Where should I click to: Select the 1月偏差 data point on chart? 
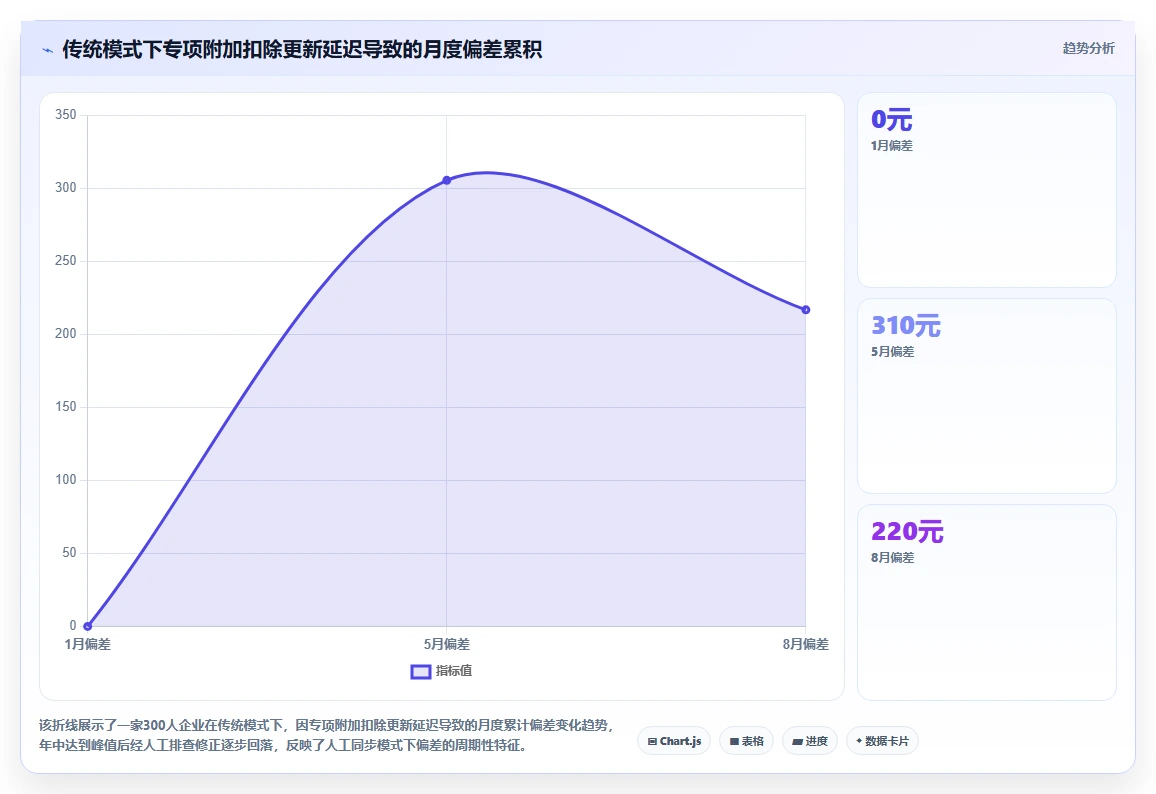(88, 626)
